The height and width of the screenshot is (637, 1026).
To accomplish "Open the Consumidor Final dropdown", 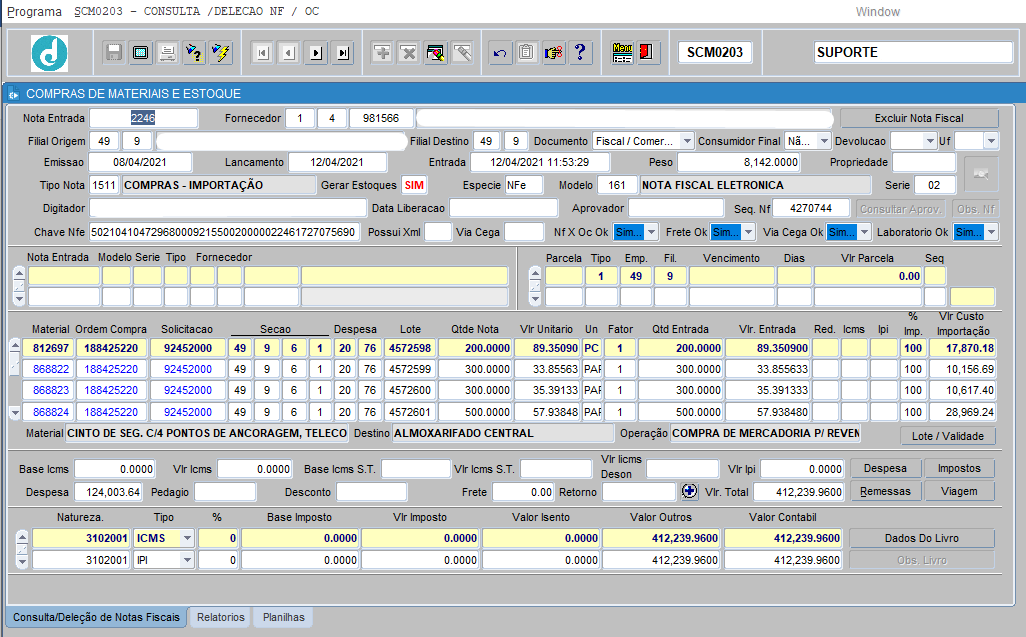I will tap(824, 141).
